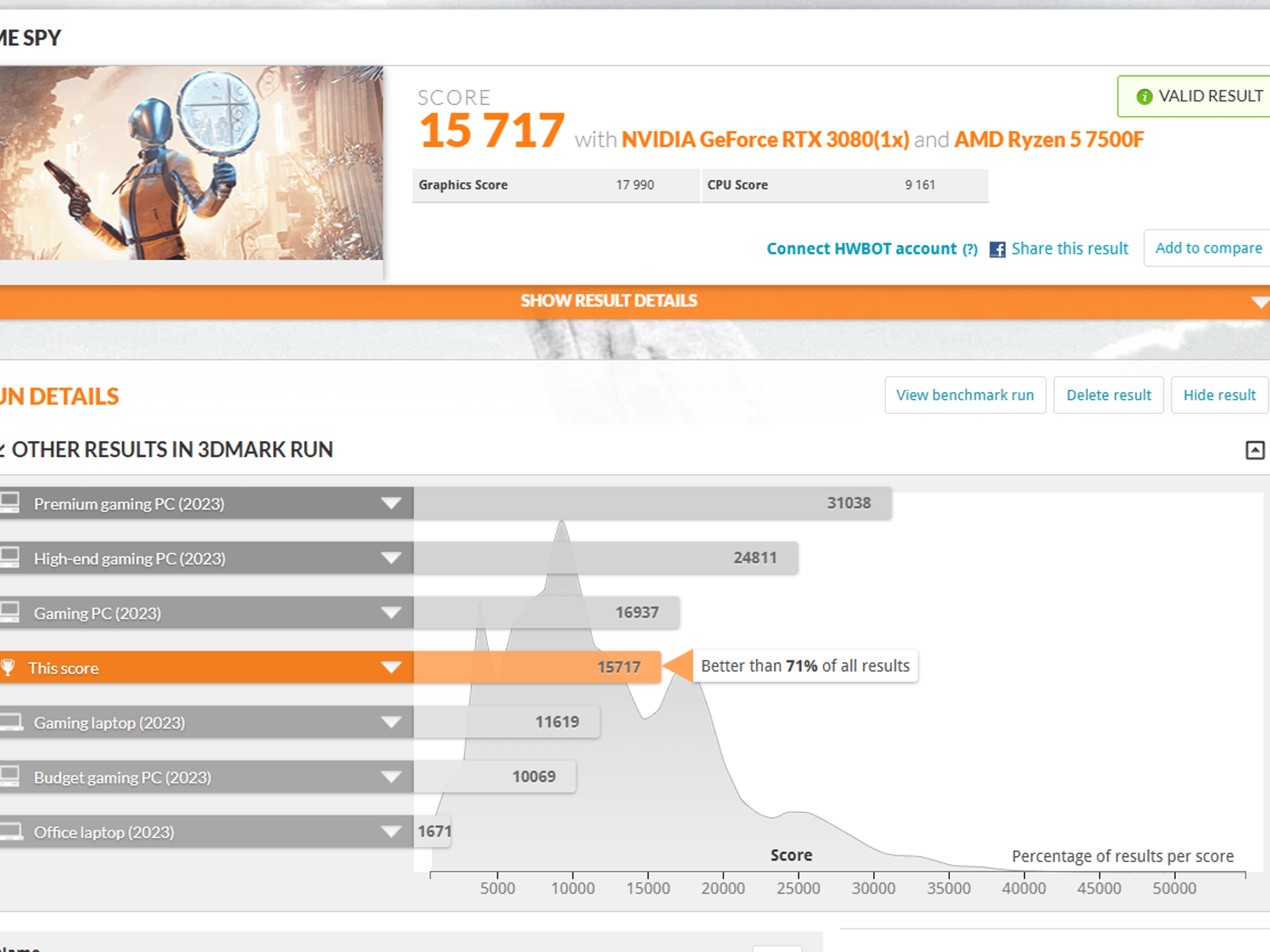
Task: Click the Gaming PC 16937 bar
Action: (546, 613)
